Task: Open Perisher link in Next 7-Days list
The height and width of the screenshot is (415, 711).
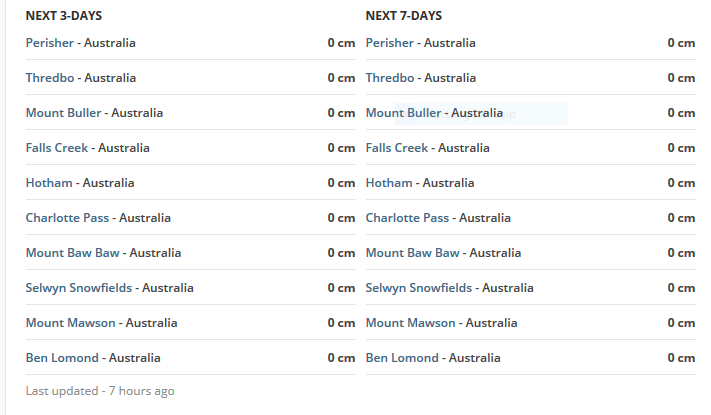Action: pyautogui.click(x=392, y=43)
